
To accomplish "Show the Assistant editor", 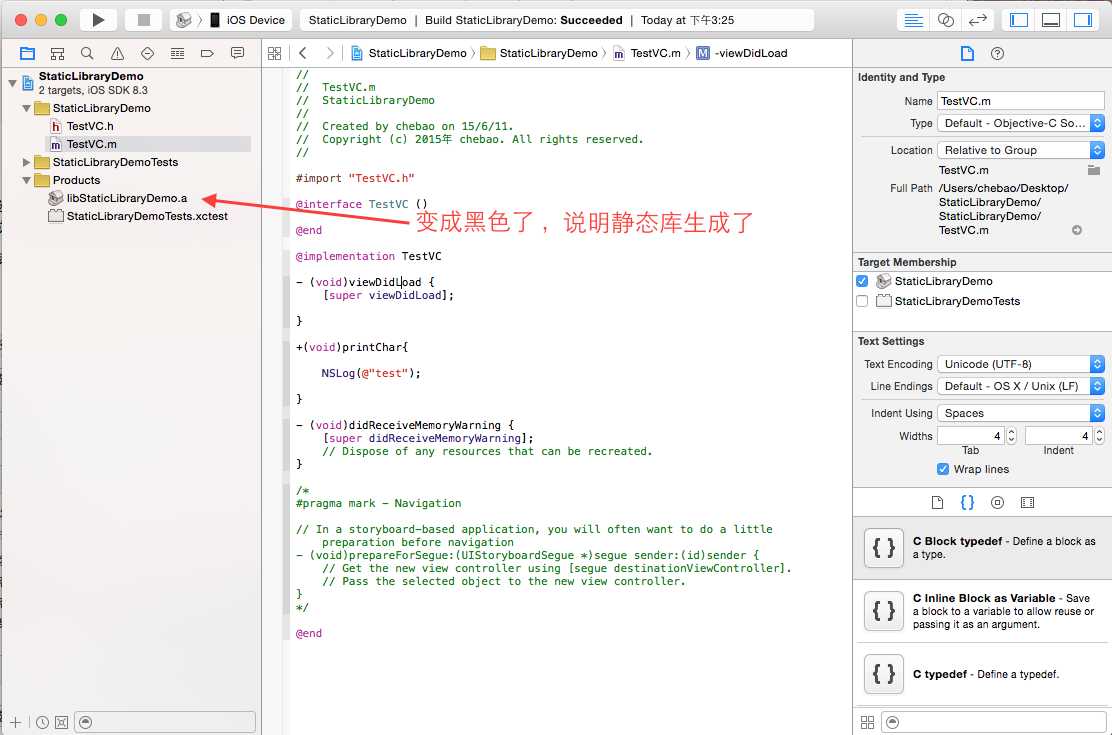I will [945, 20].
